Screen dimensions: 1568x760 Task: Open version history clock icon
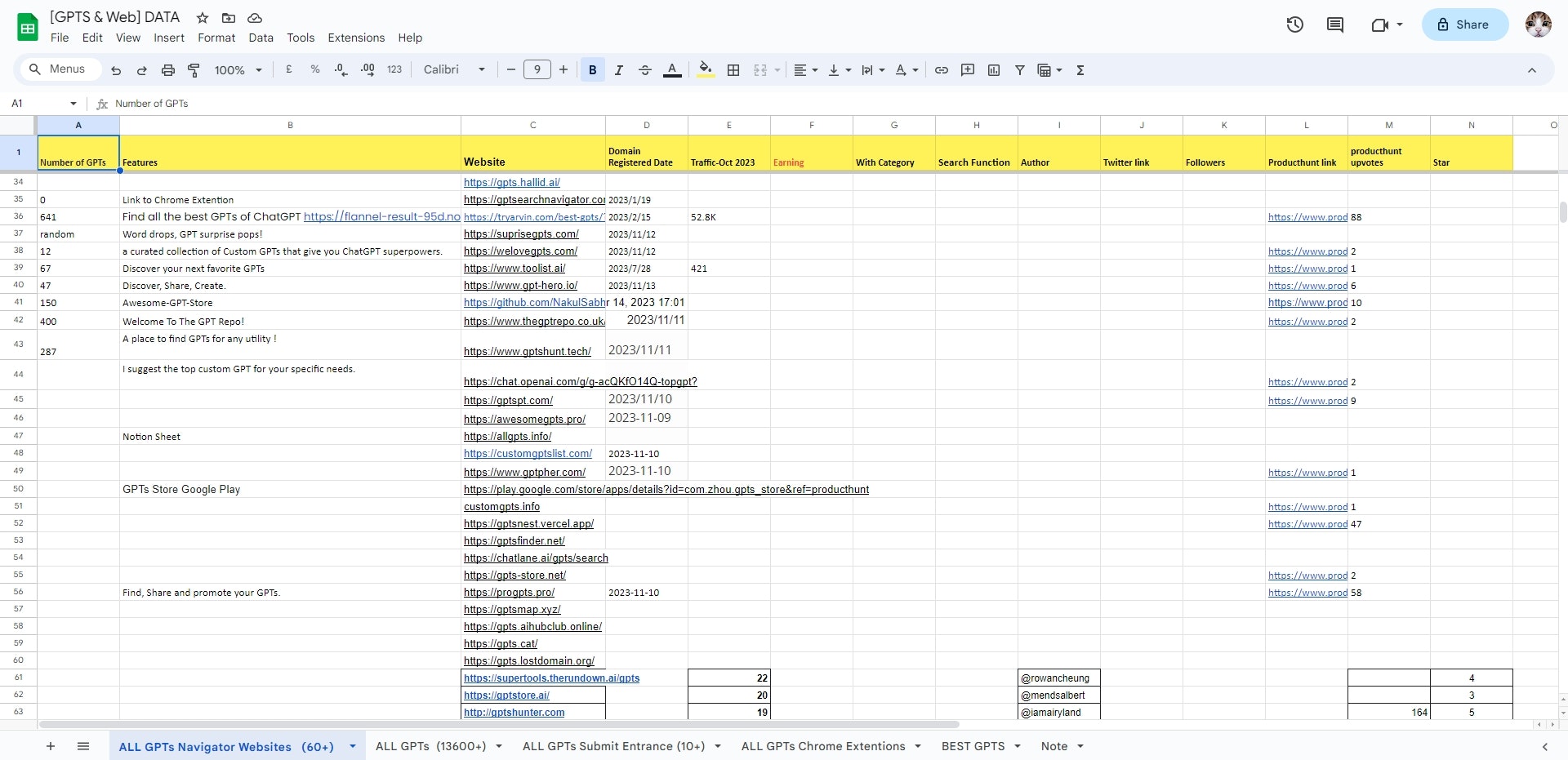click(1295, 24)
